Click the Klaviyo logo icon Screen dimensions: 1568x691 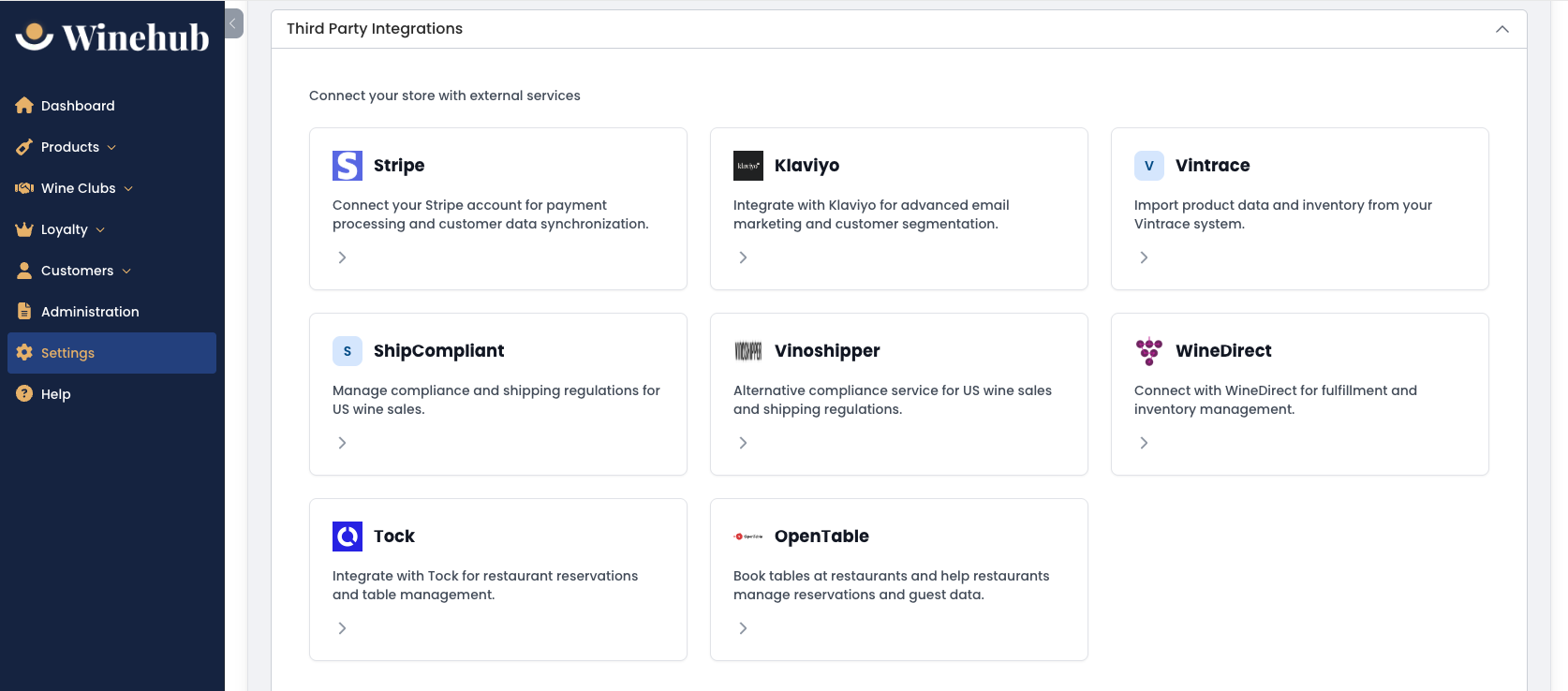coord(748,166)
